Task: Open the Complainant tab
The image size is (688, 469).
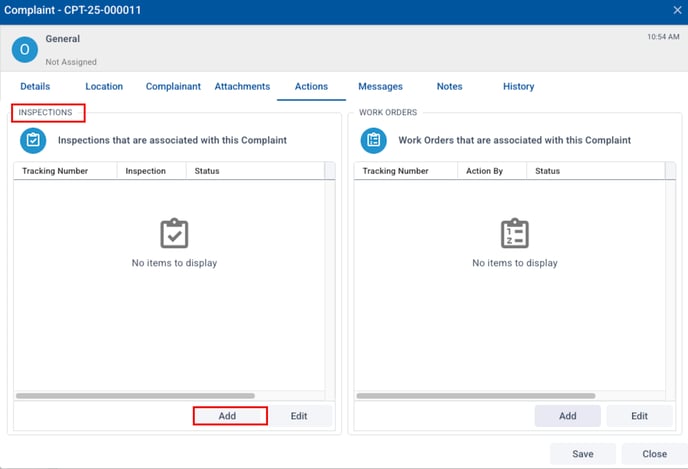Action: 173,87
